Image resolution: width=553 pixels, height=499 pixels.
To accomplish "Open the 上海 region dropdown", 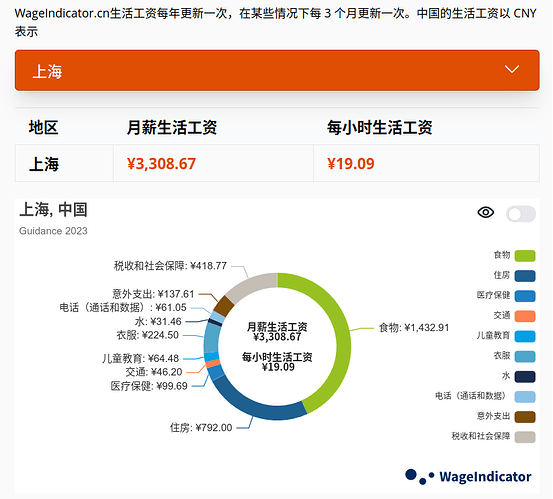I will [277, 70].
